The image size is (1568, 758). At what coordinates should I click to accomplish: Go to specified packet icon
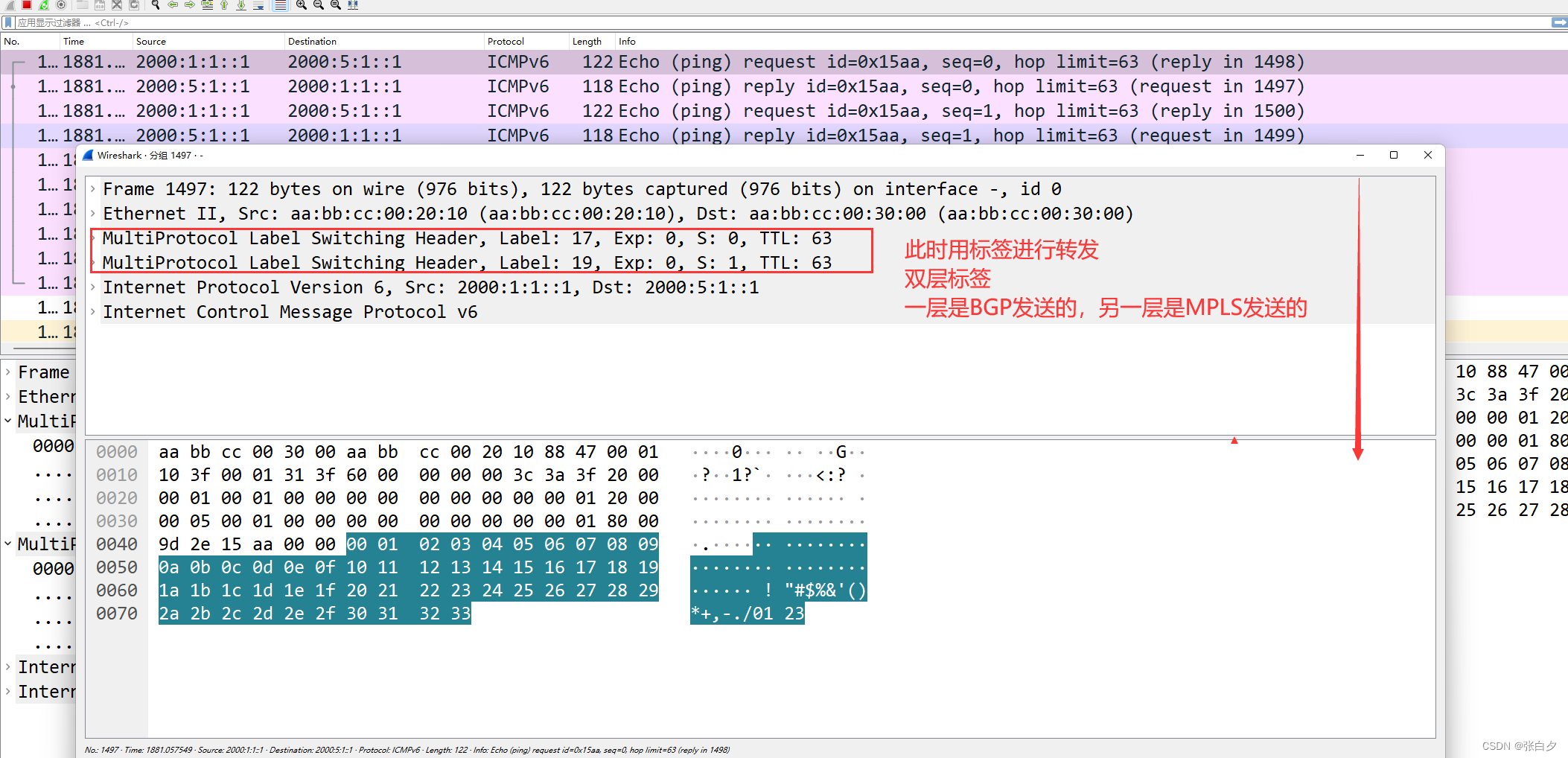click(x=207, y=4)
